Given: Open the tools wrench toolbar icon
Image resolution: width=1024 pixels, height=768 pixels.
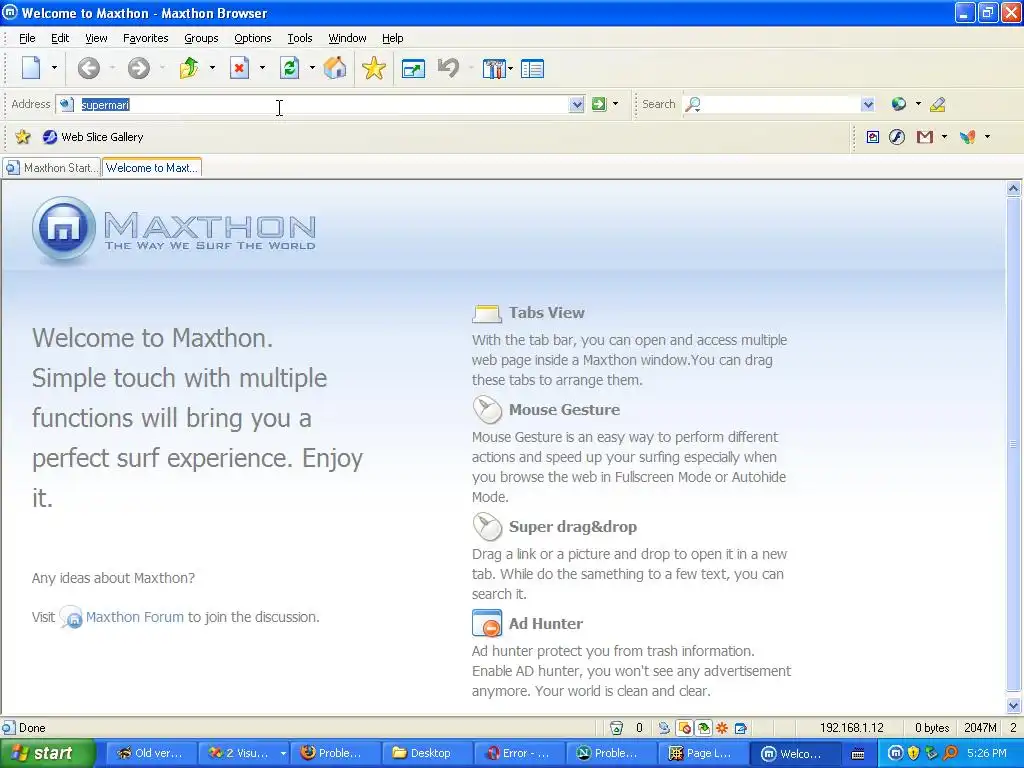Looking at the screenshot, I should coord(494,69).
